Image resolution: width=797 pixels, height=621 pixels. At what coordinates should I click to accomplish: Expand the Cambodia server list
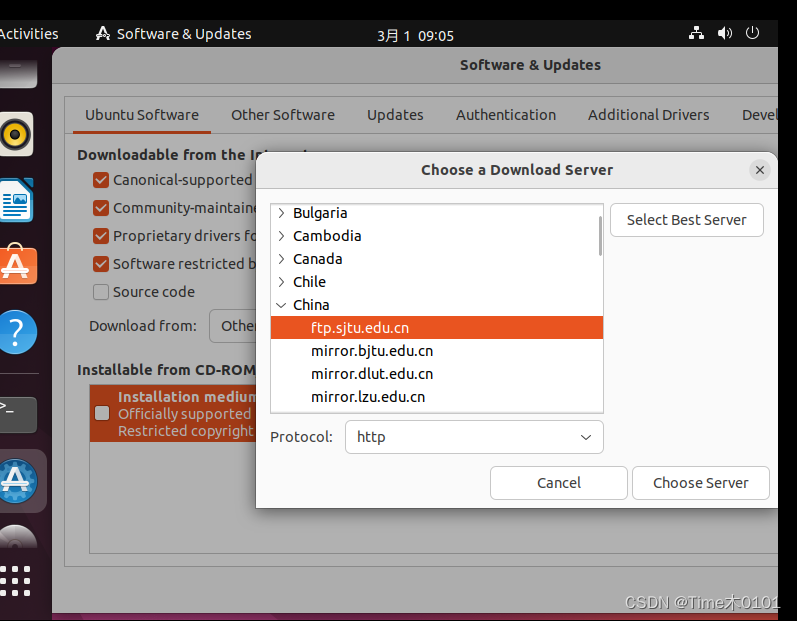tap(281, 236)
